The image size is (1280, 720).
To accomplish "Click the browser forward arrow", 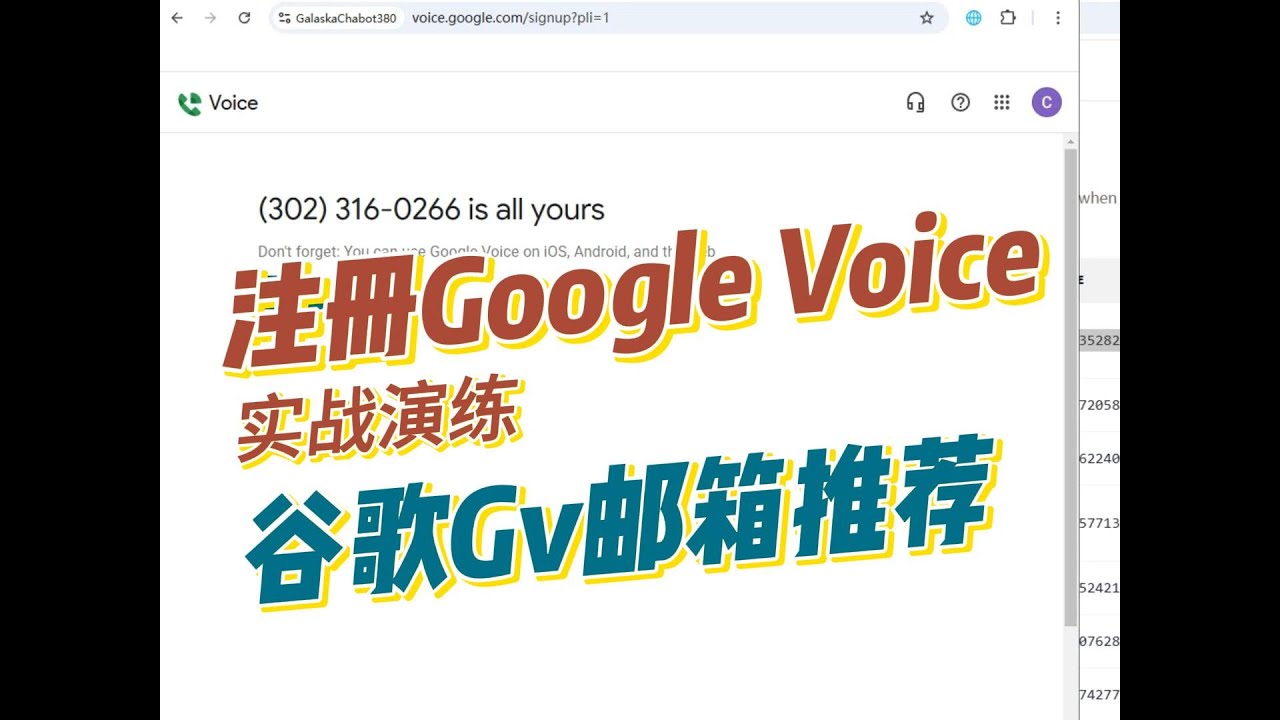I will 210,18.
